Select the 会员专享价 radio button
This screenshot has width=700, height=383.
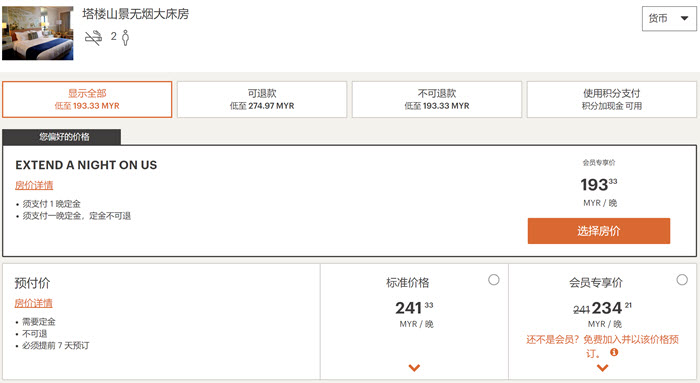[x=682, y=280]
